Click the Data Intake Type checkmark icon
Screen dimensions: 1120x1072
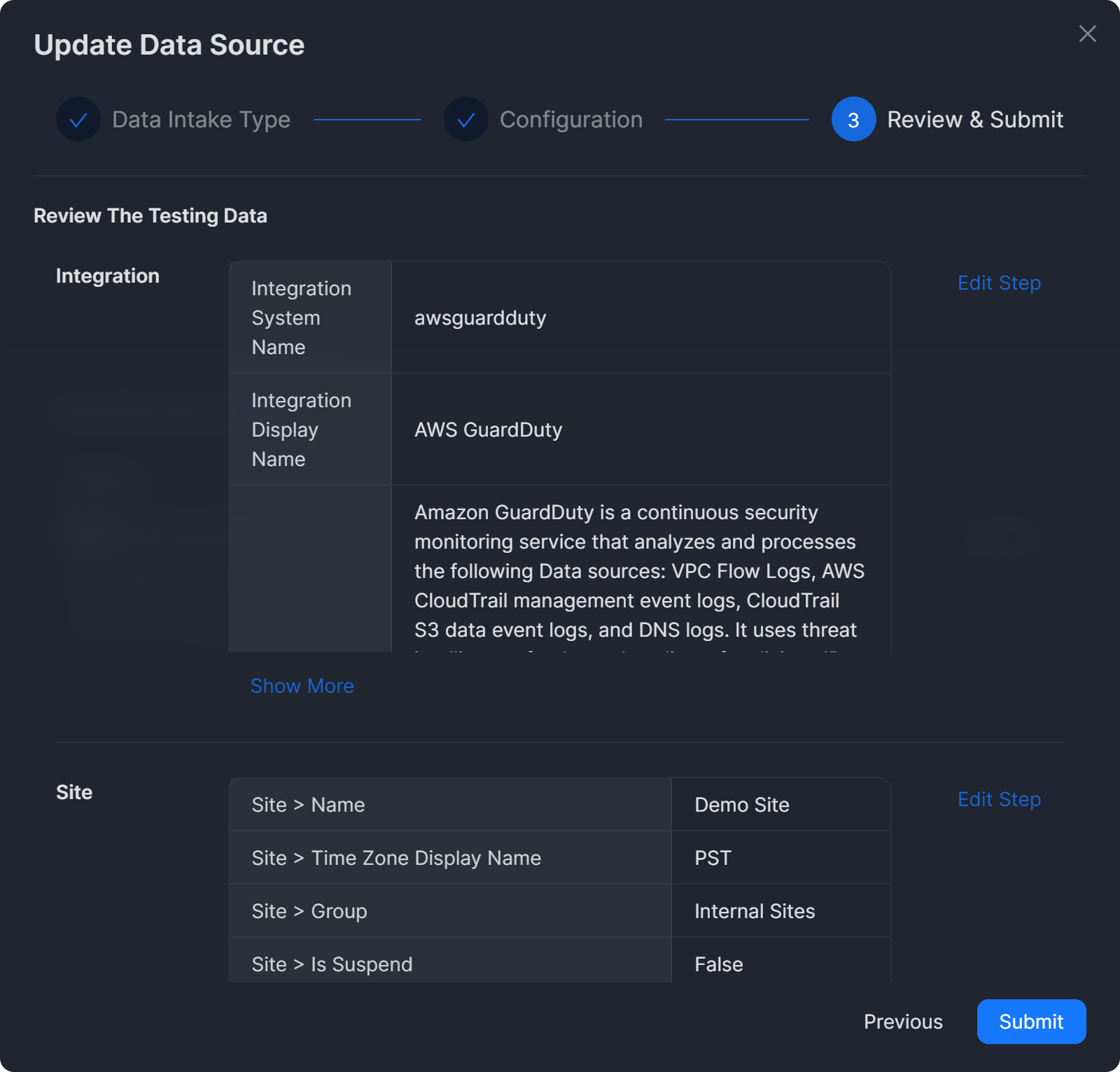click(x=78, y=120)
